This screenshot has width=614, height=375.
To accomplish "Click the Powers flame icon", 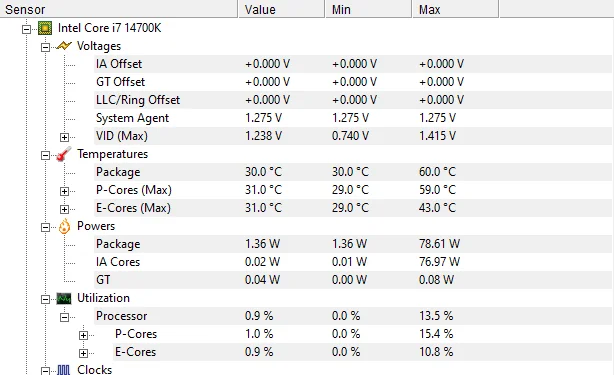I will [x=64, y=226].
